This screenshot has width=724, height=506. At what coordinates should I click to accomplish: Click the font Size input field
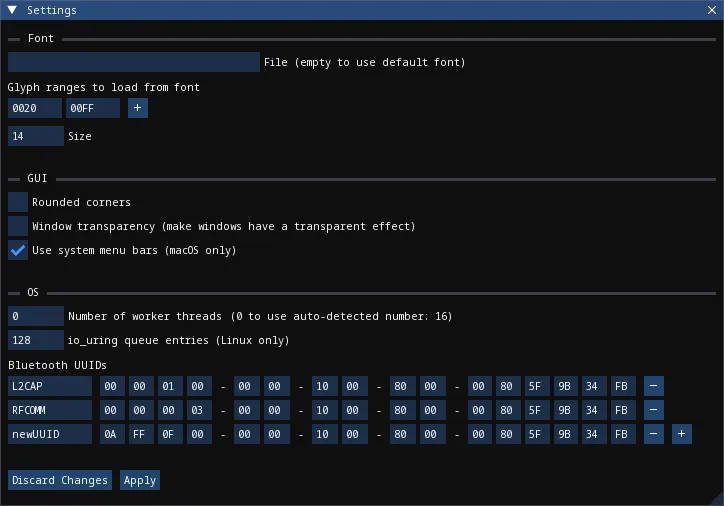35,136
